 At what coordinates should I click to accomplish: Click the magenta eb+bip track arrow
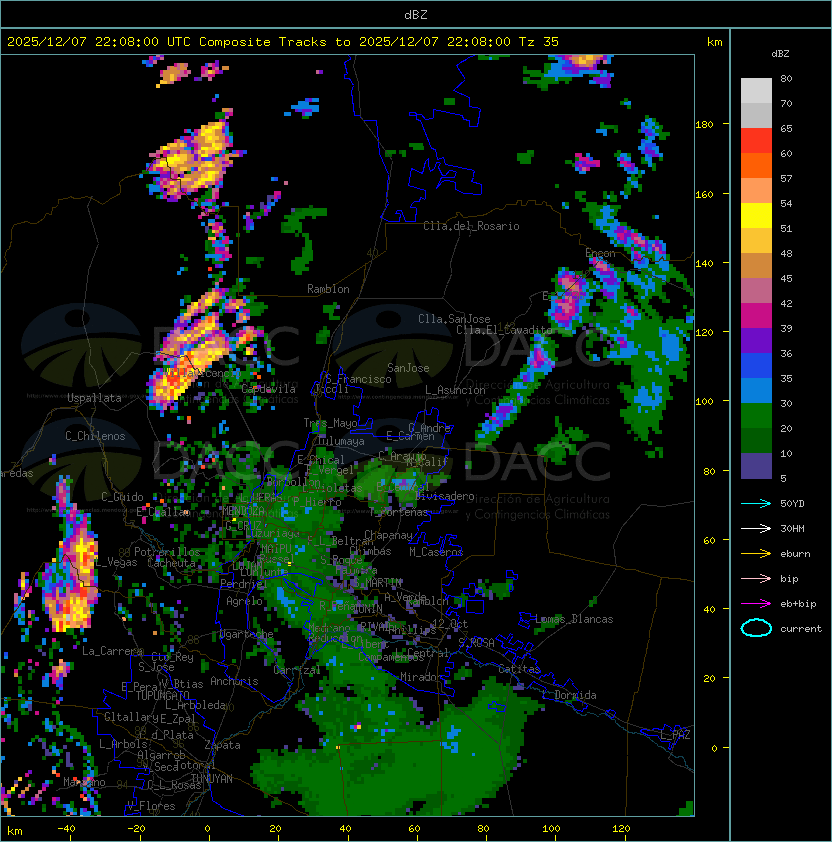tap(756, 604)
